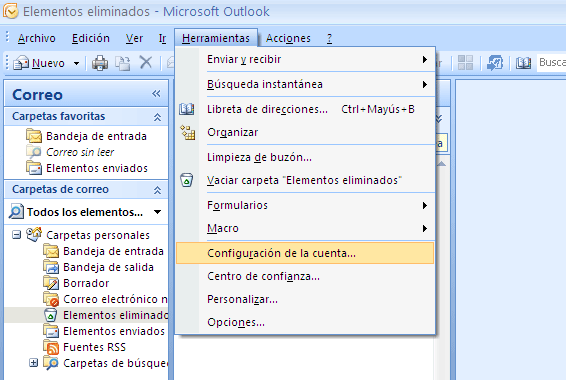Open the Acciones menu
The image size is (567, 381).
pyautogui.click(x=288, y=38)
